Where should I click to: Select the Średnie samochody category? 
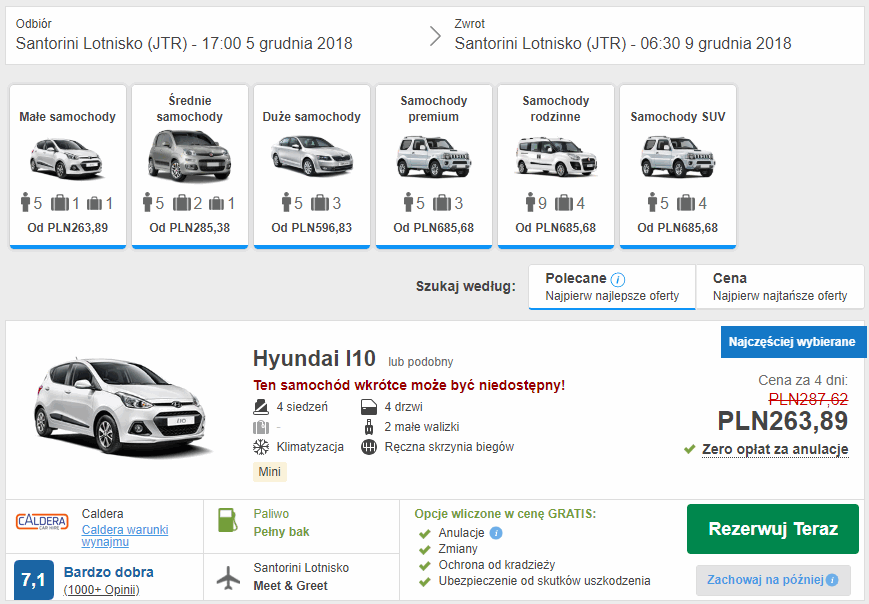tap(190, 166)
